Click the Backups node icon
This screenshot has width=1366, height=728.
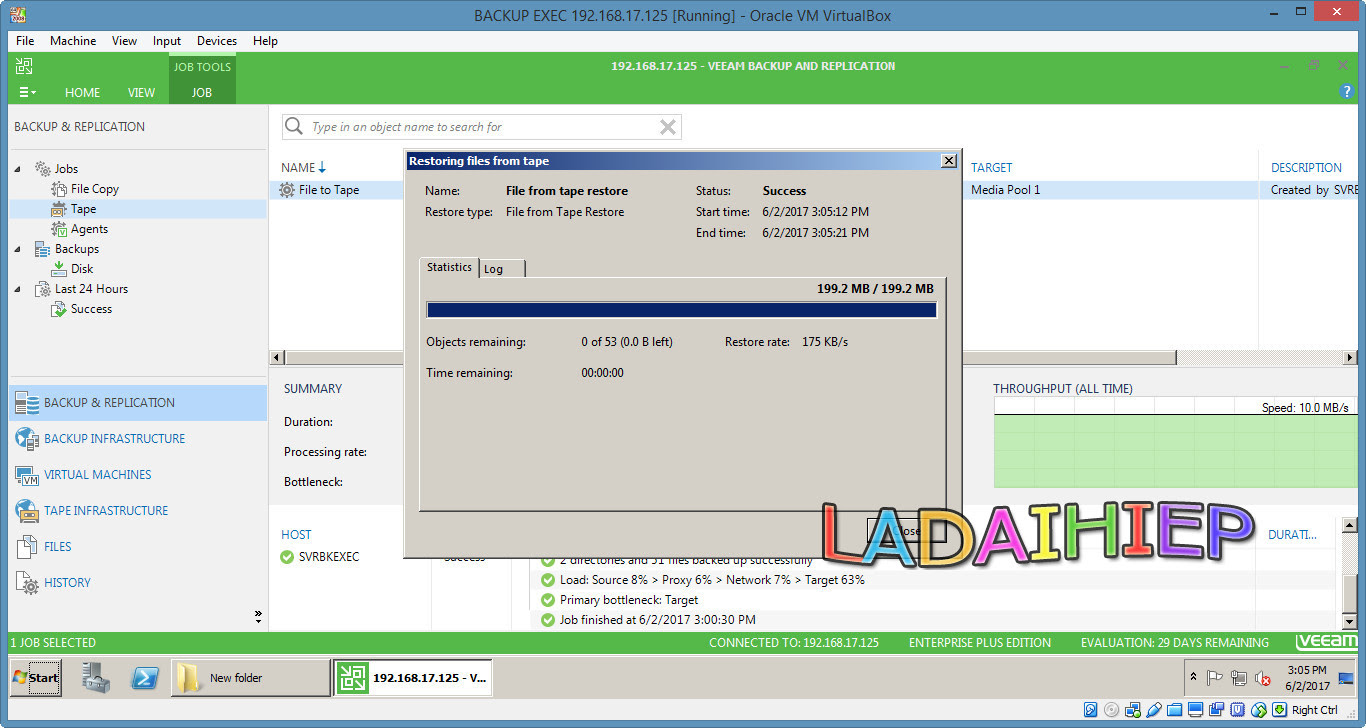tap(43, 249)
